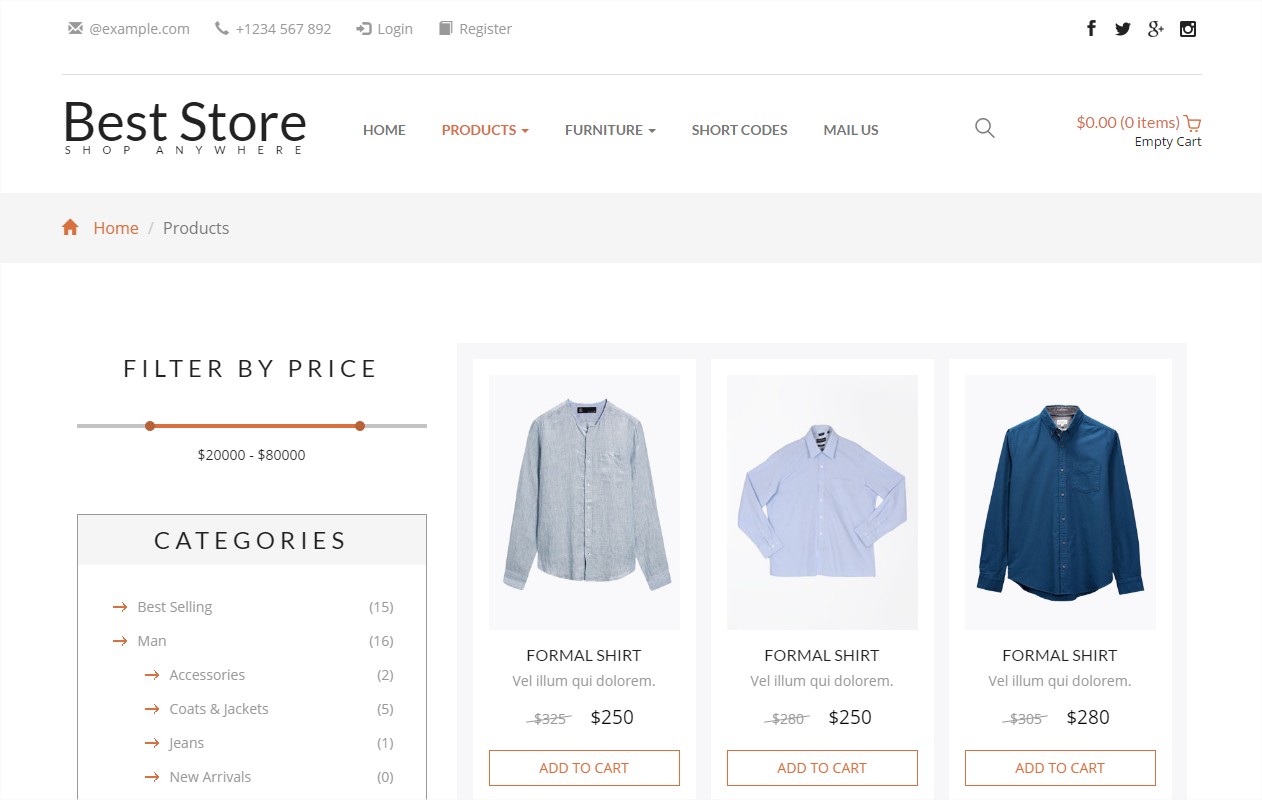
Task: Click the phone handset icon
Action: coord(222,28)
